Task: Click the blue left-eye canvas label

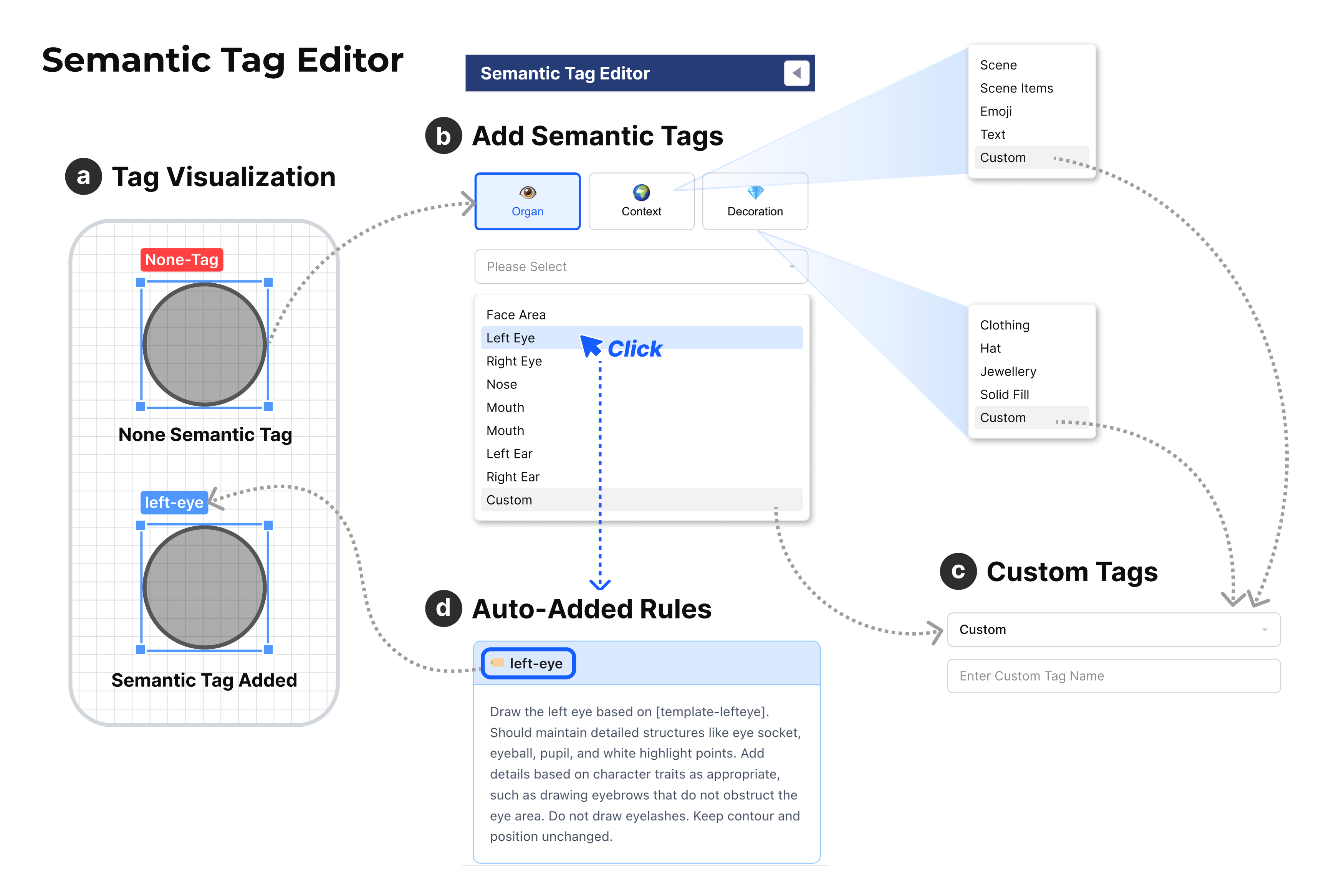Action: [x=174, y=502]
